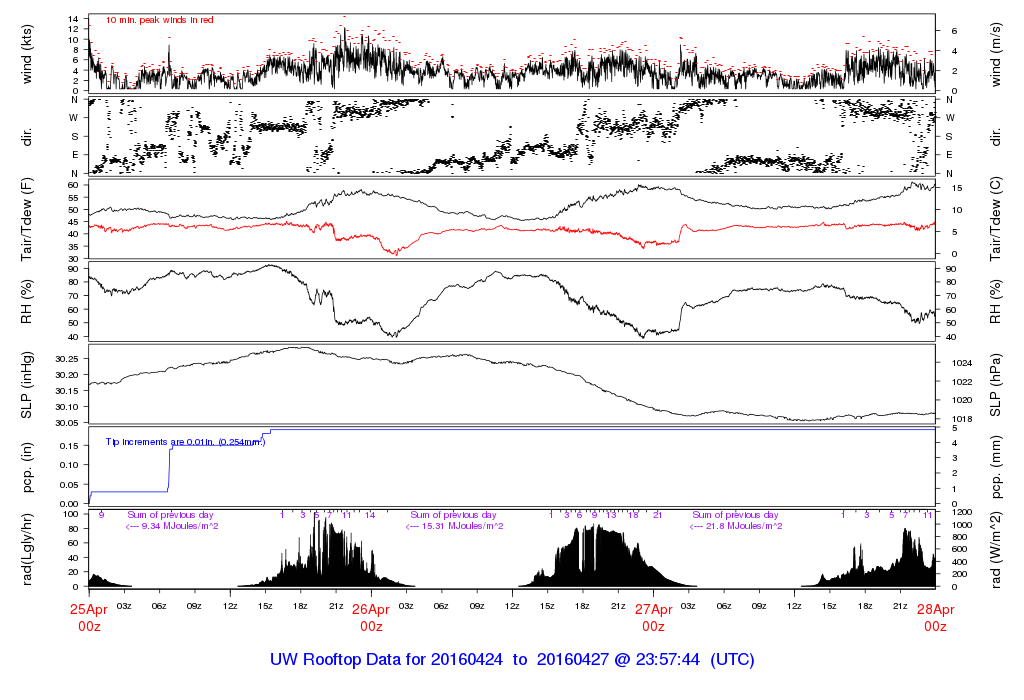Click the chart title 'UW Rooftop Data for 20160424'

click(x=387, y=660)
